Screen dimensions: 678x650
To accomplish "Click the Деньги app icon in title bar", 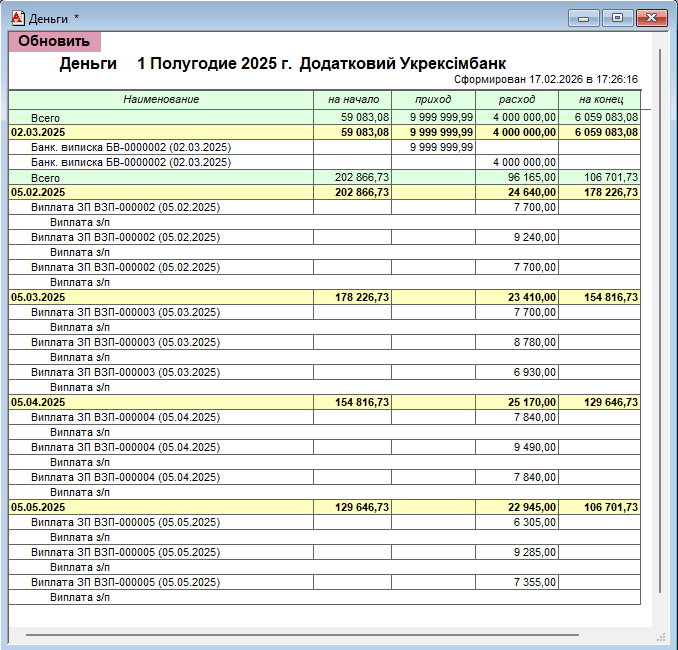I will click(x=16, y=17).
